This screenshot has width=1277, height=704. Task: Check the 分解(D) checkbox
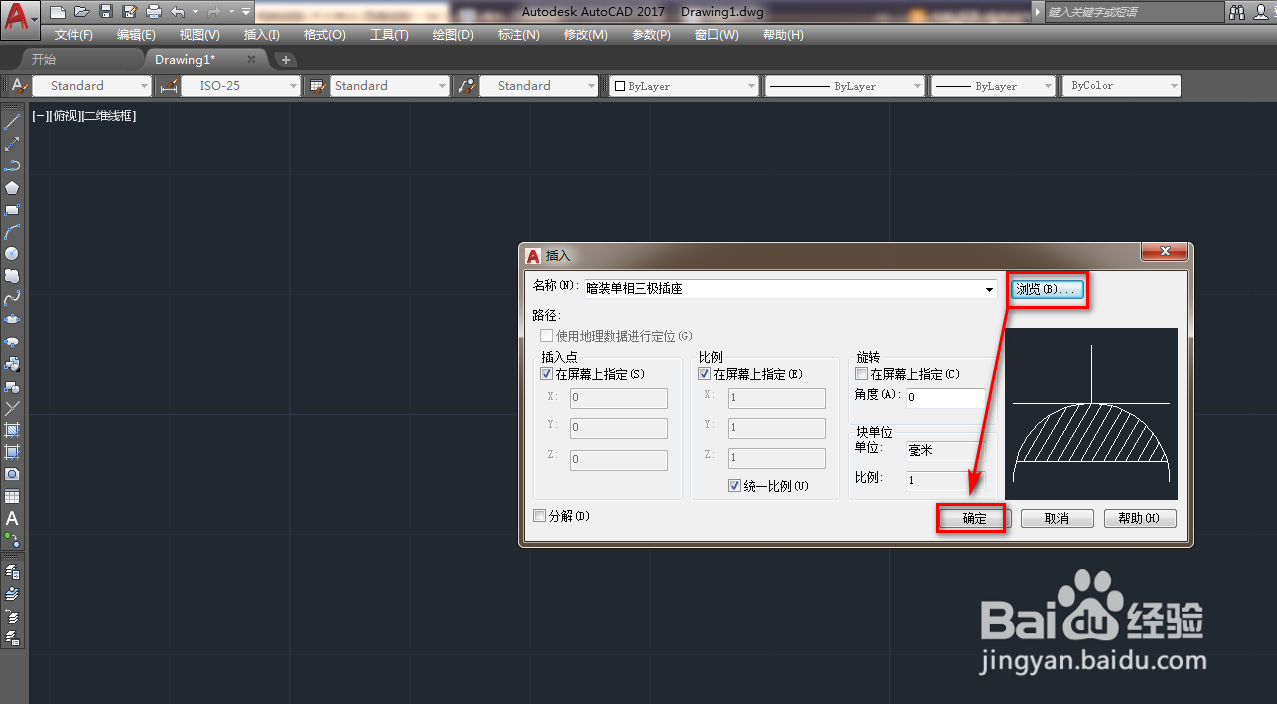coord(540,516)
